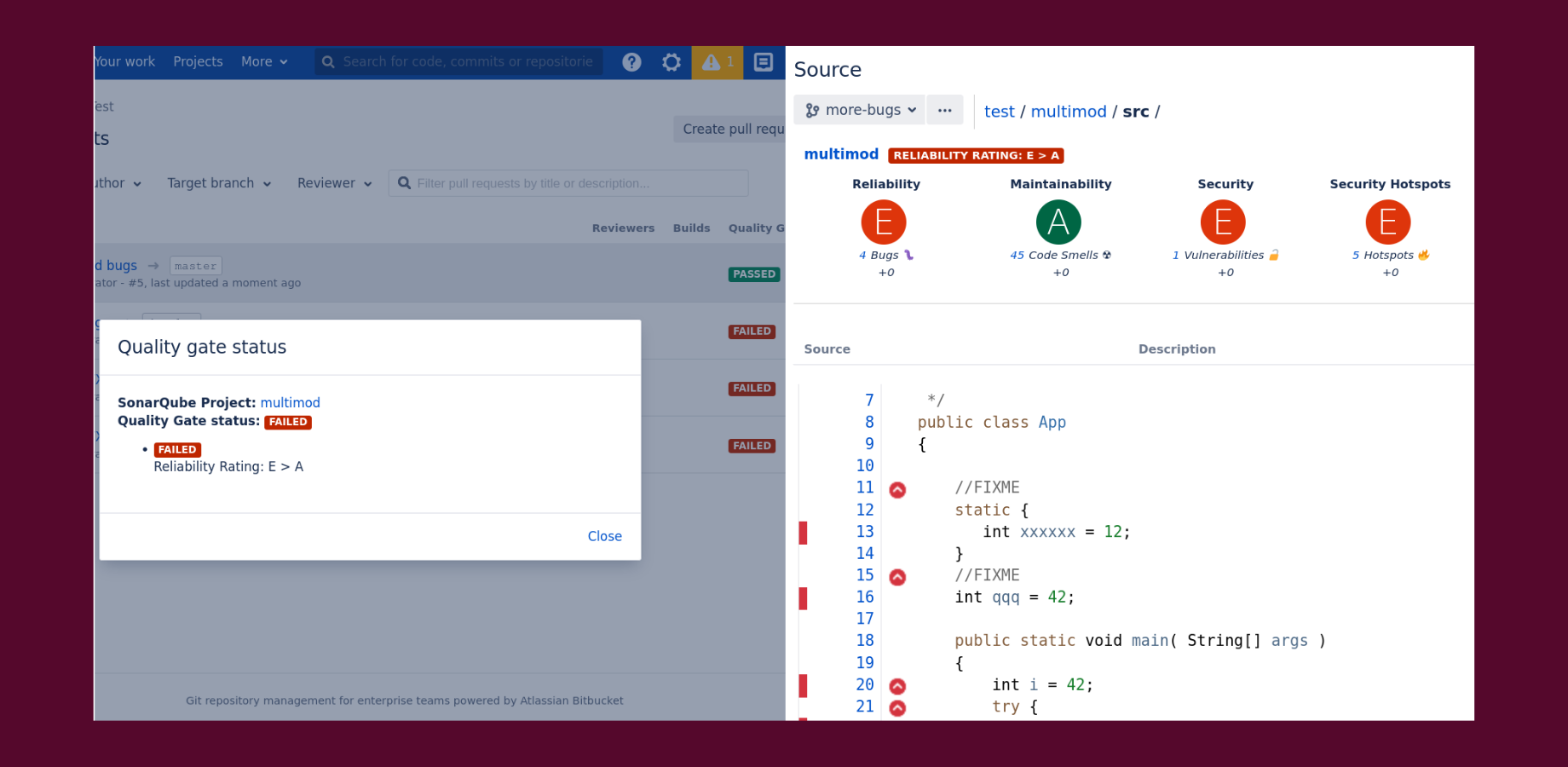Click the issue marker on line 21
The width and height of the screenshot is (1568, 767).
(x=897, y=708)
